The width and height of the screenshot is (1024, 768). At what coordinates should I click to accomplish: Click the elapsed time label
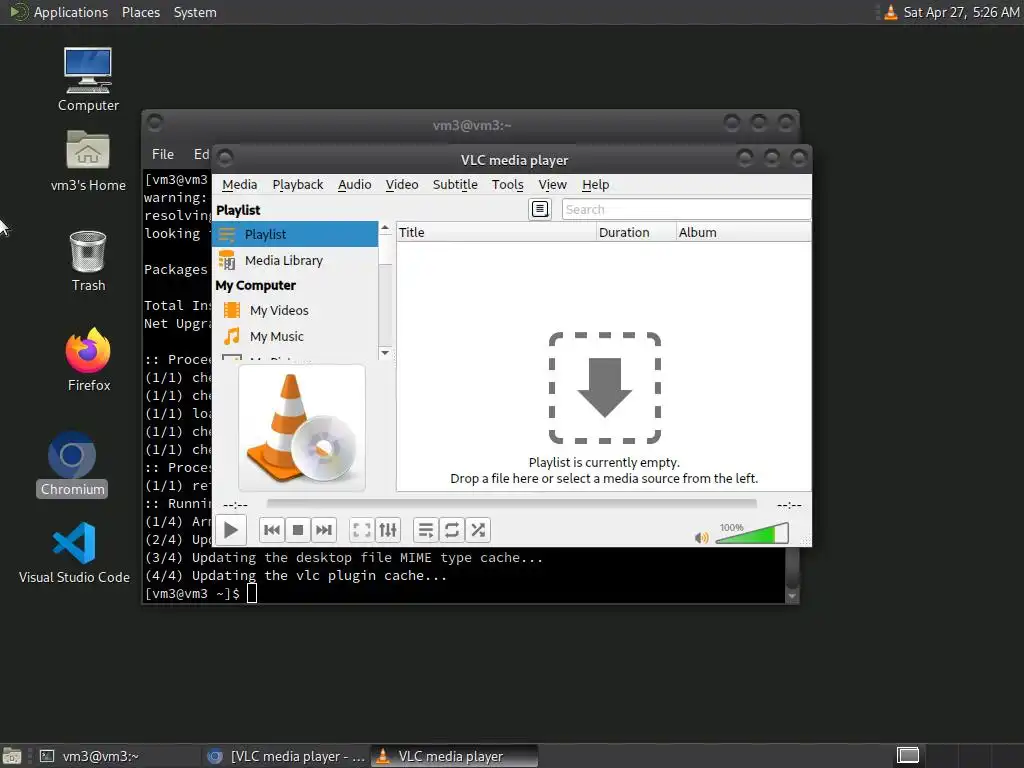235,505
